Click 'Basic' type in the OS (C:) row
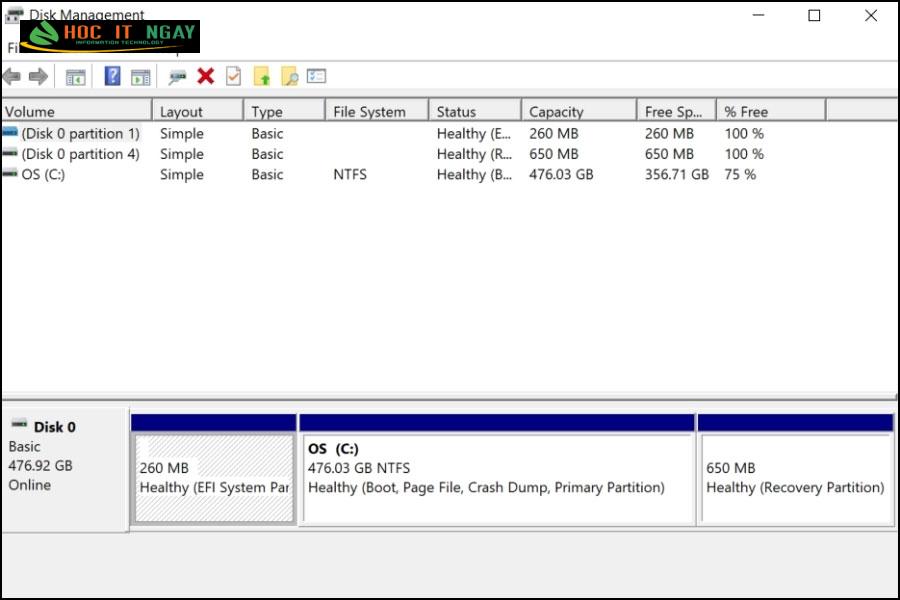Screen dimensions: 900x600 (x=267, y=175)
